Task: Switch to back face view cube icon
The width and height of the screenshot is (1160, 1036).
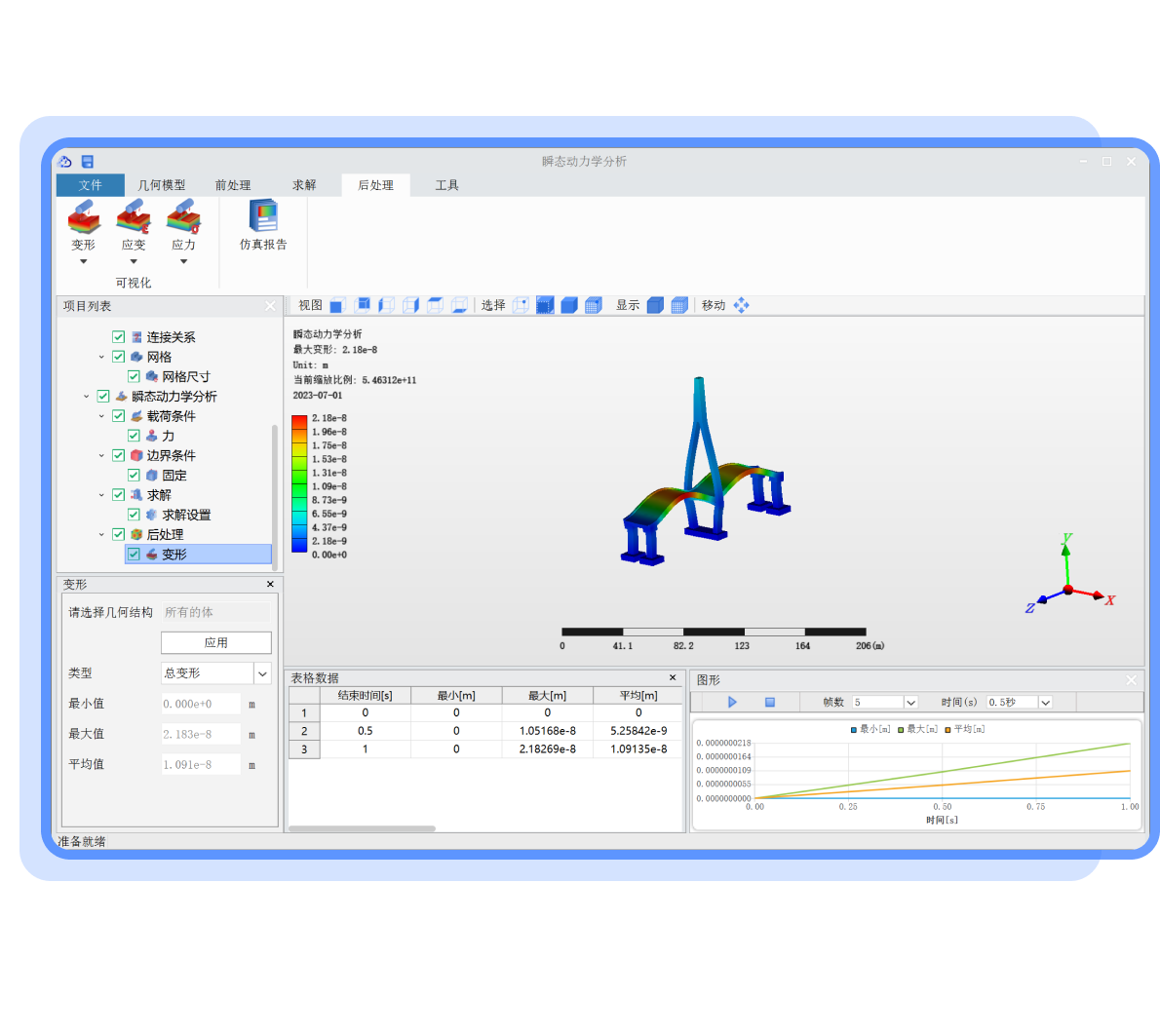Action: pos(363,305)
